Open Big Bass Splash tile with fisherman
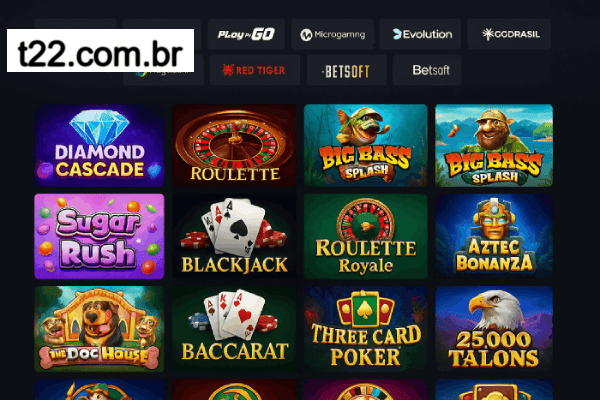 coord(494,145)
